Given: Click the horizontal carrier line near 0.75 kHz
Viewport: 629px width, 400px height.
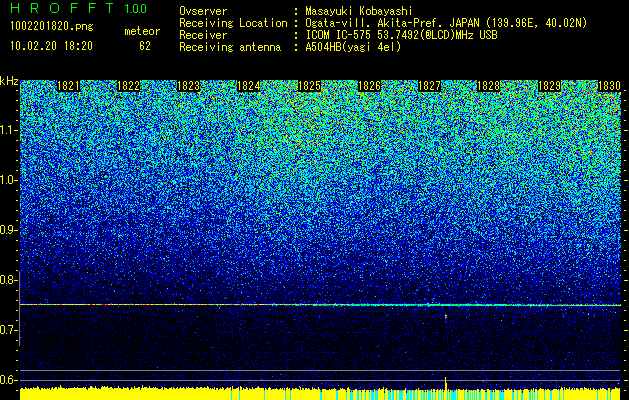Looking at the screenshot, I should click(x=321, y=305).
